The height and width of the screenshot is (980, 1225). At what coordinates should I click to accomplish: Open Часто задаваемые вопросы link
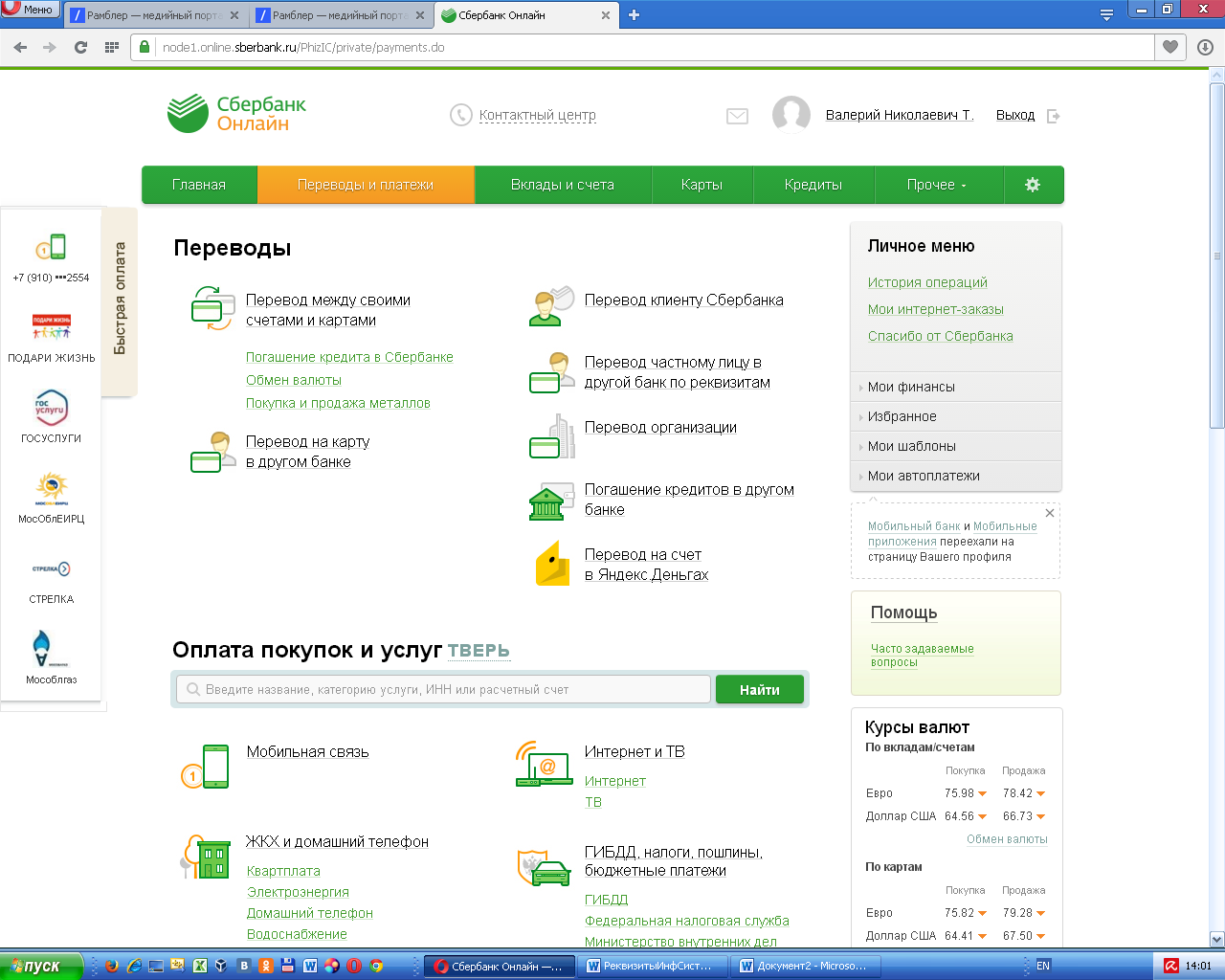(923, 656)
